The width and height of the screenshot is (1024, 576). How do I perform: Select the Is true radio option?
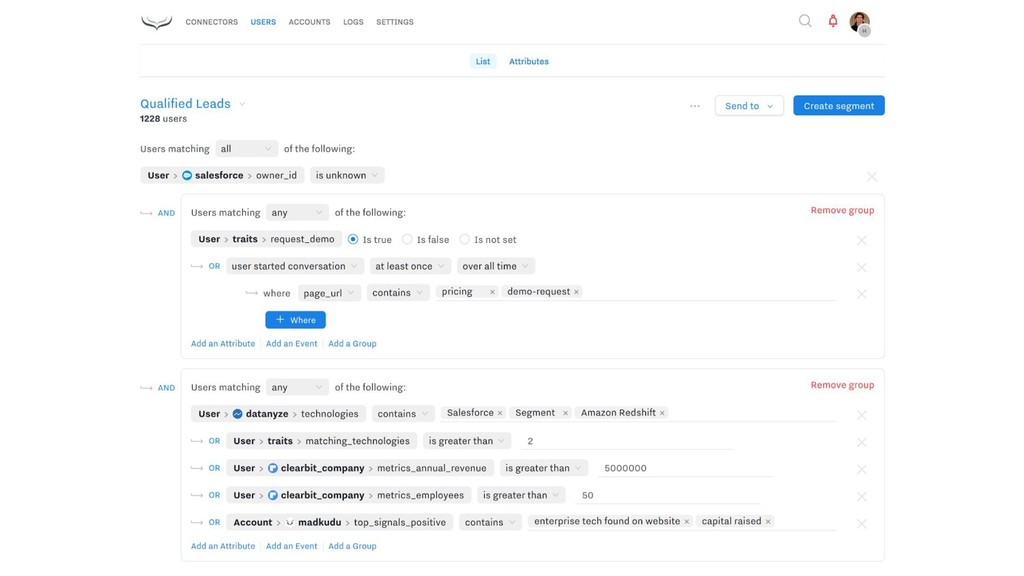click(353, 240)
